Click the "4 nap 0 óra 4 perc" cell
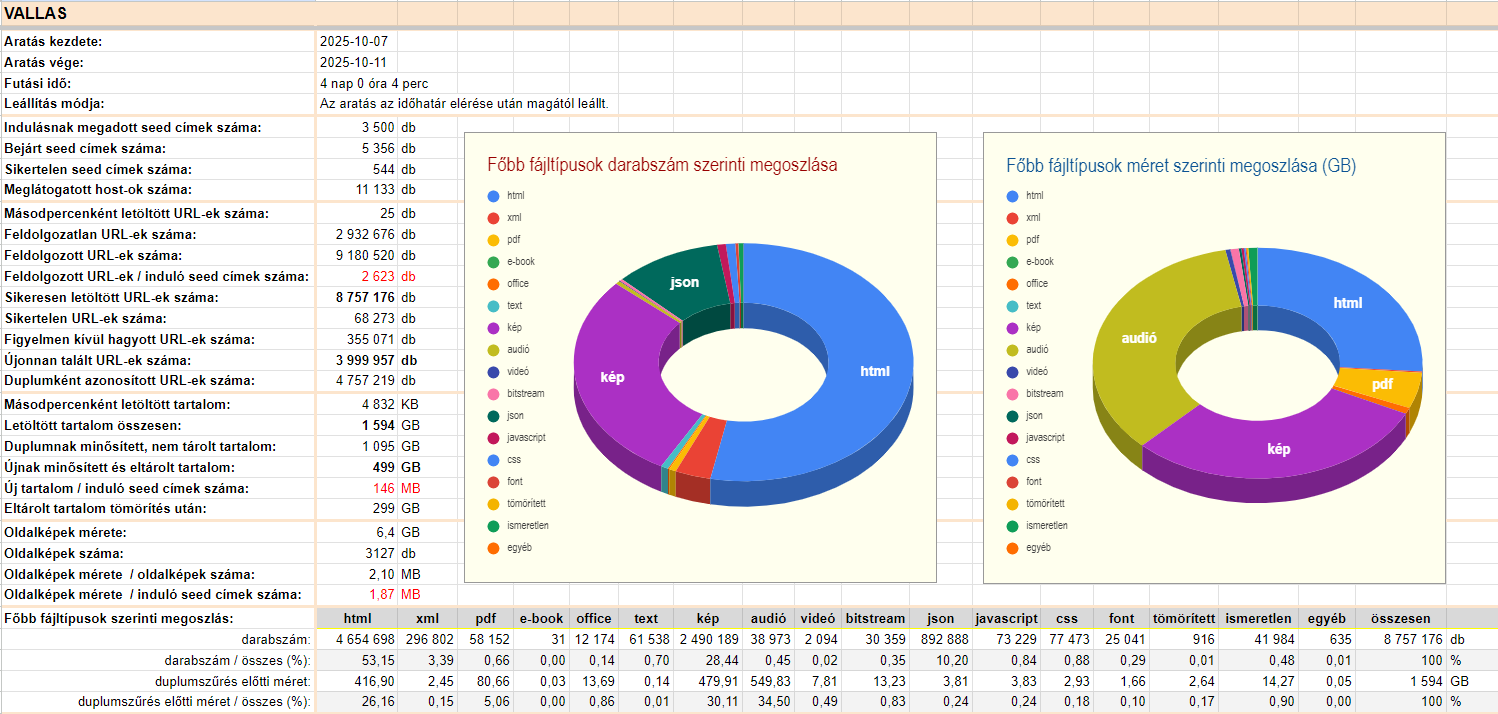The image size is (1498, 714). click(374, 84)
